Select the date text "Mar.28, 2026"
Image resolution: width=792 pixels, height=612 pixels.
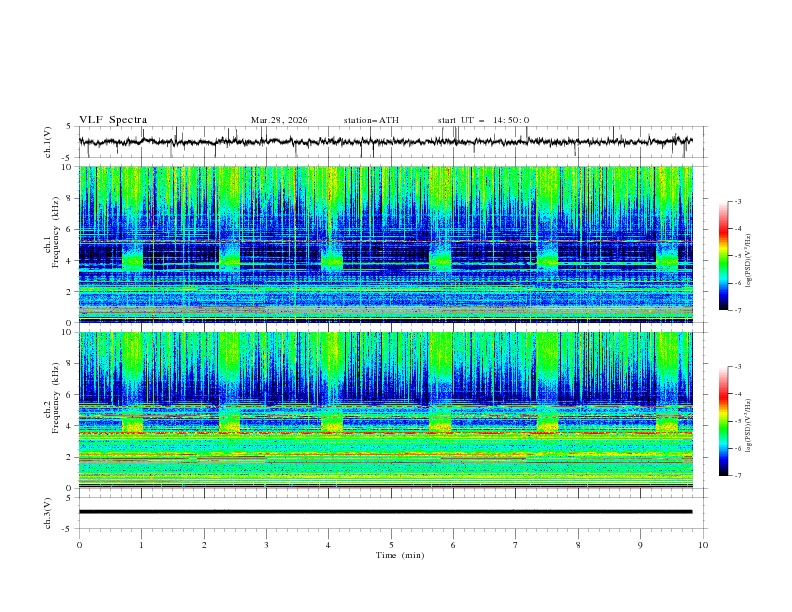(279, 120)
